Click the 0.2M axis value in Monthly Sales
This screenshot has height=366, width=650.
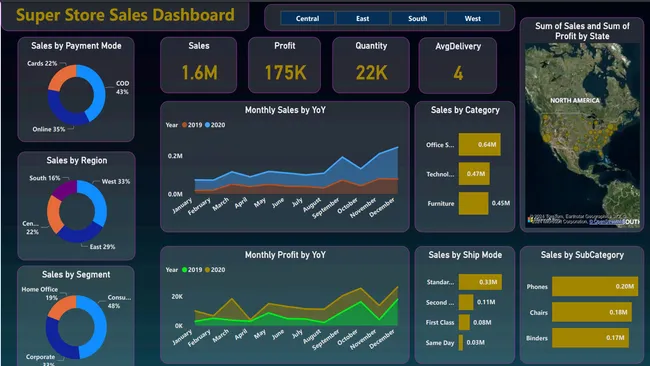pos(175,156)
